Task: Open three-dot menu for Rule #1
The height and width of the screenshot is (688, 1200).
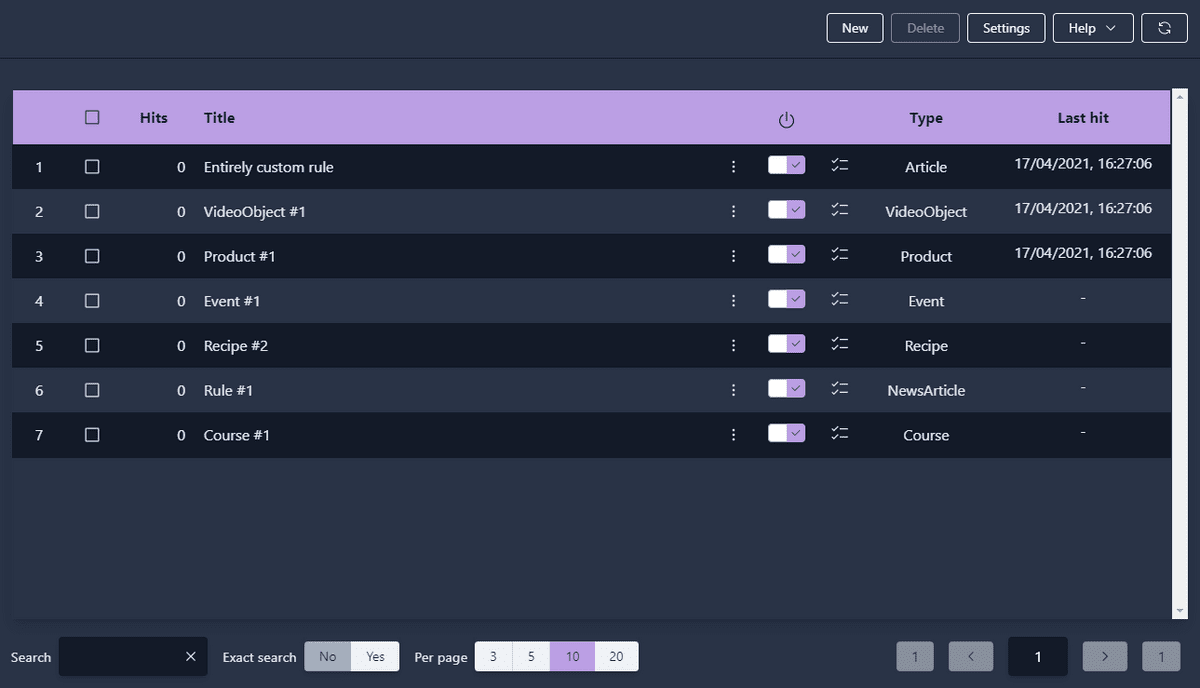Action: point(734,390)
